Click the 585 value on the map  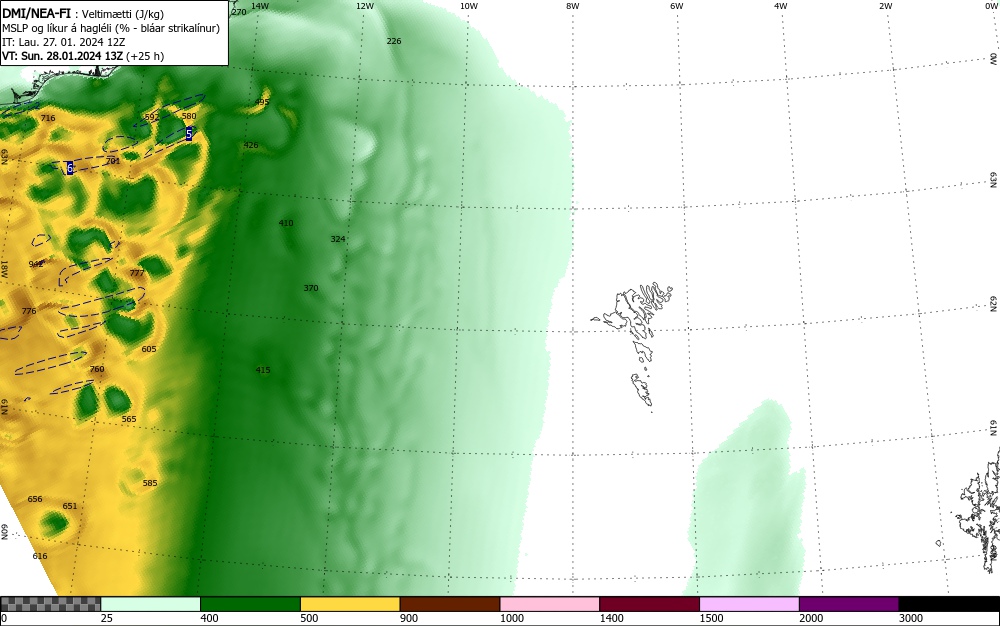[x=149, y=483]
